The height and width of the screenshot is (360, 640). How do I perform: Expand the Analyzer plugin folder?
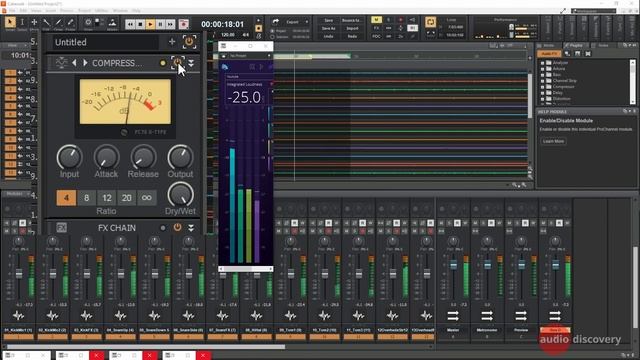pyautogui.click(x=542, y=63)
